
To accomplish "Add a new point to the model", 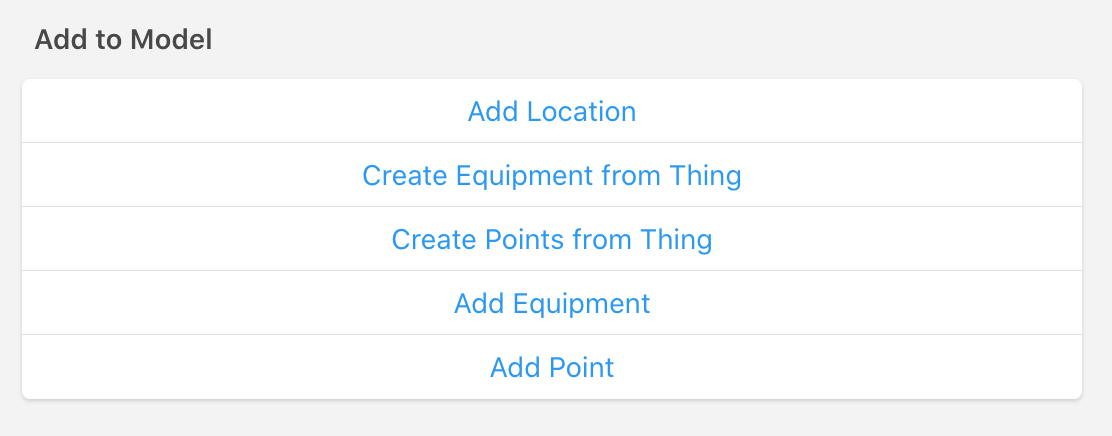I will [x=552, y=368].
